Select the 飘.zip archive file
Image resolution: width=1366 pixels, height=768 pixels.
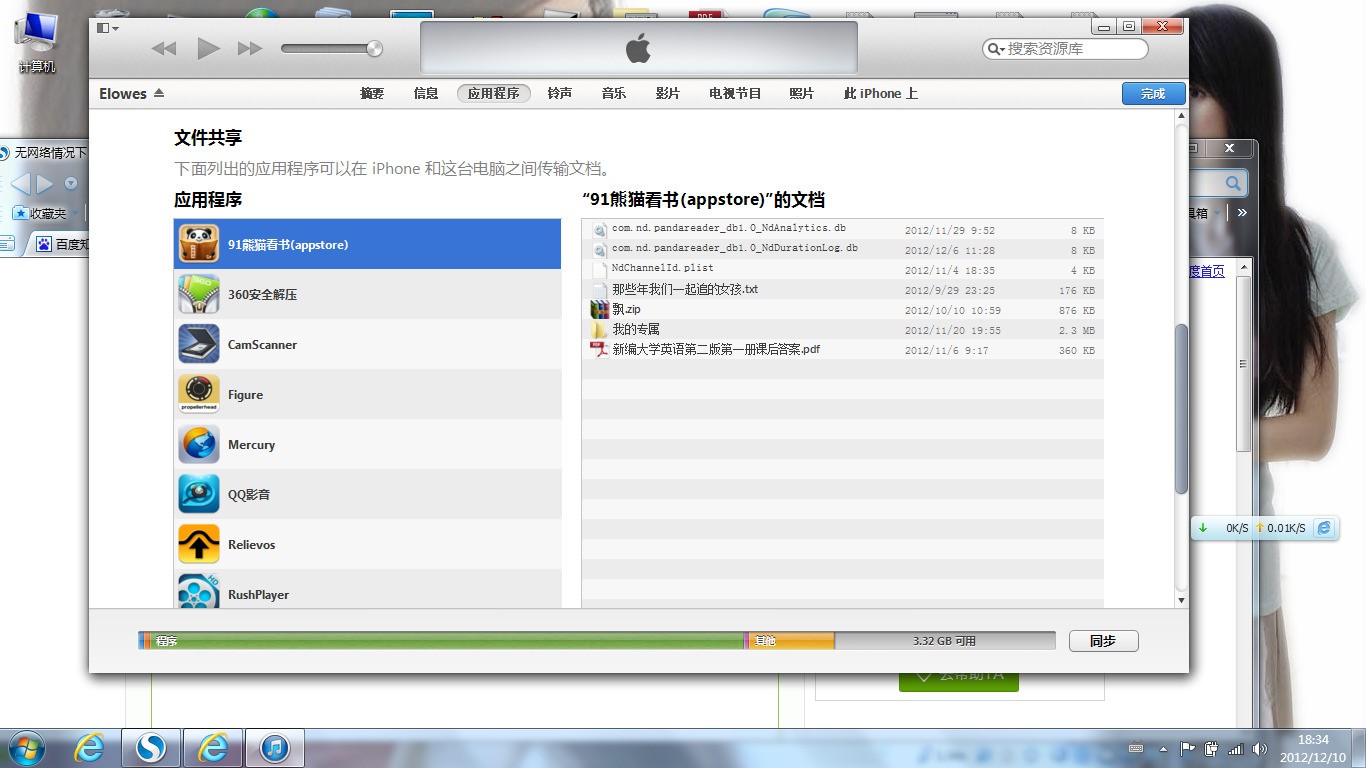tap(842, 310)
